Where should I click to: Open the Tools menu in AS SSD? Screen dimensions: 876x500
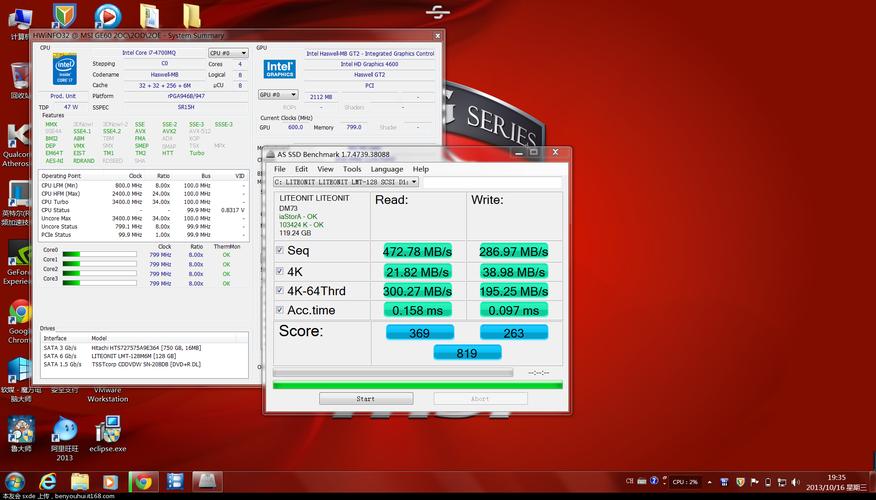pyautogui.click(x=352, y=169)
